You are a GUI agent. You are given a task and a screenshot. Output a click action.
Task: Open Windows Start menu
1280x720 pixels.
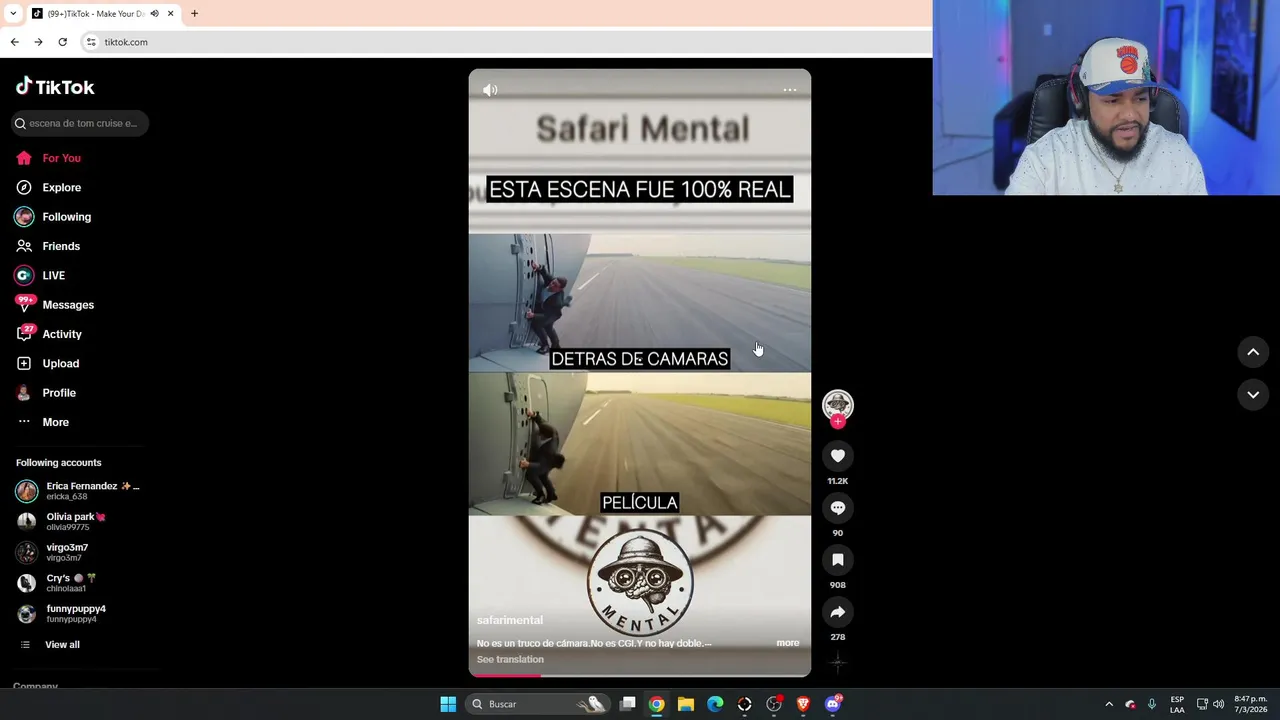(x=448, y=704)
